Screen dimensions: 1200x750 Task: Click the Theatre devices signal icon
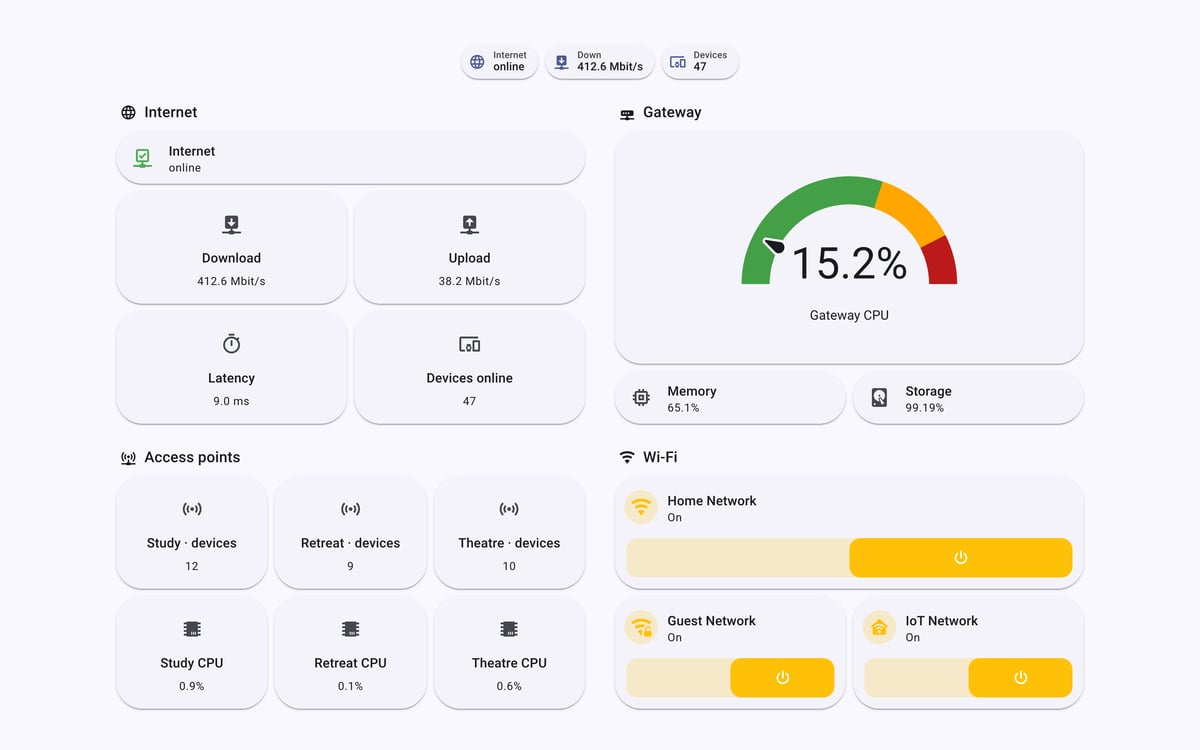pyautogui.click(x=509, y=509)
